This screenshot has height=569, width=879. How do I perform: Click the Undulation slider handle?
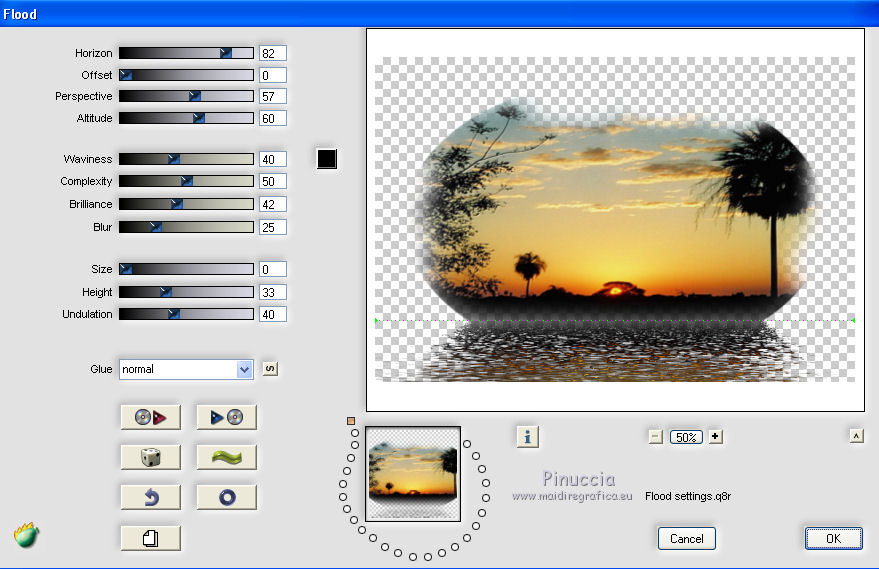(174, 314)
